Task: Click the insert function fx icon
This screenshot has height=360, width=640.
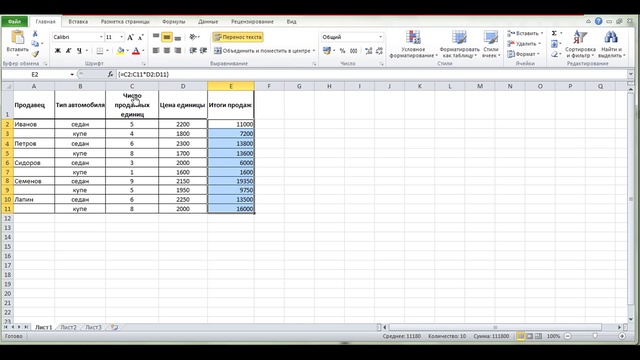Action: pyautogui.click(x=110, y=74)
